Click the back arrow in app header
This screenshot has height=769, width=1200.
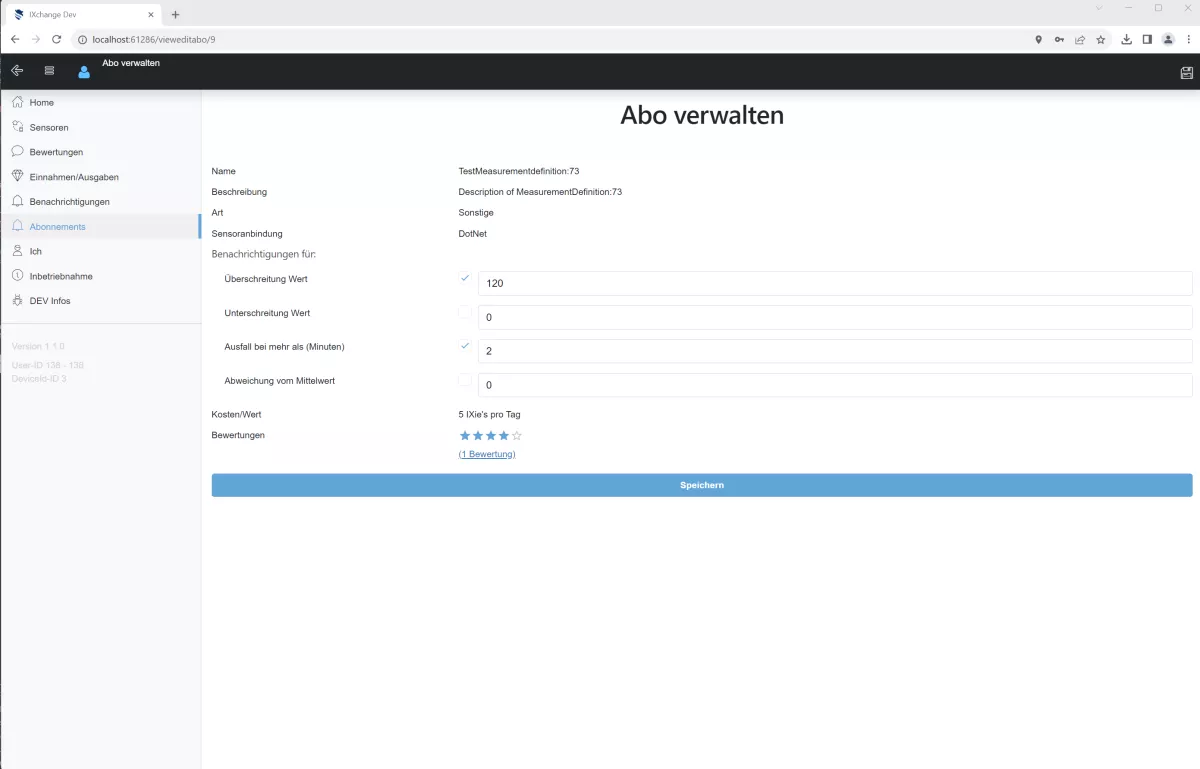(x=17, y=71)
